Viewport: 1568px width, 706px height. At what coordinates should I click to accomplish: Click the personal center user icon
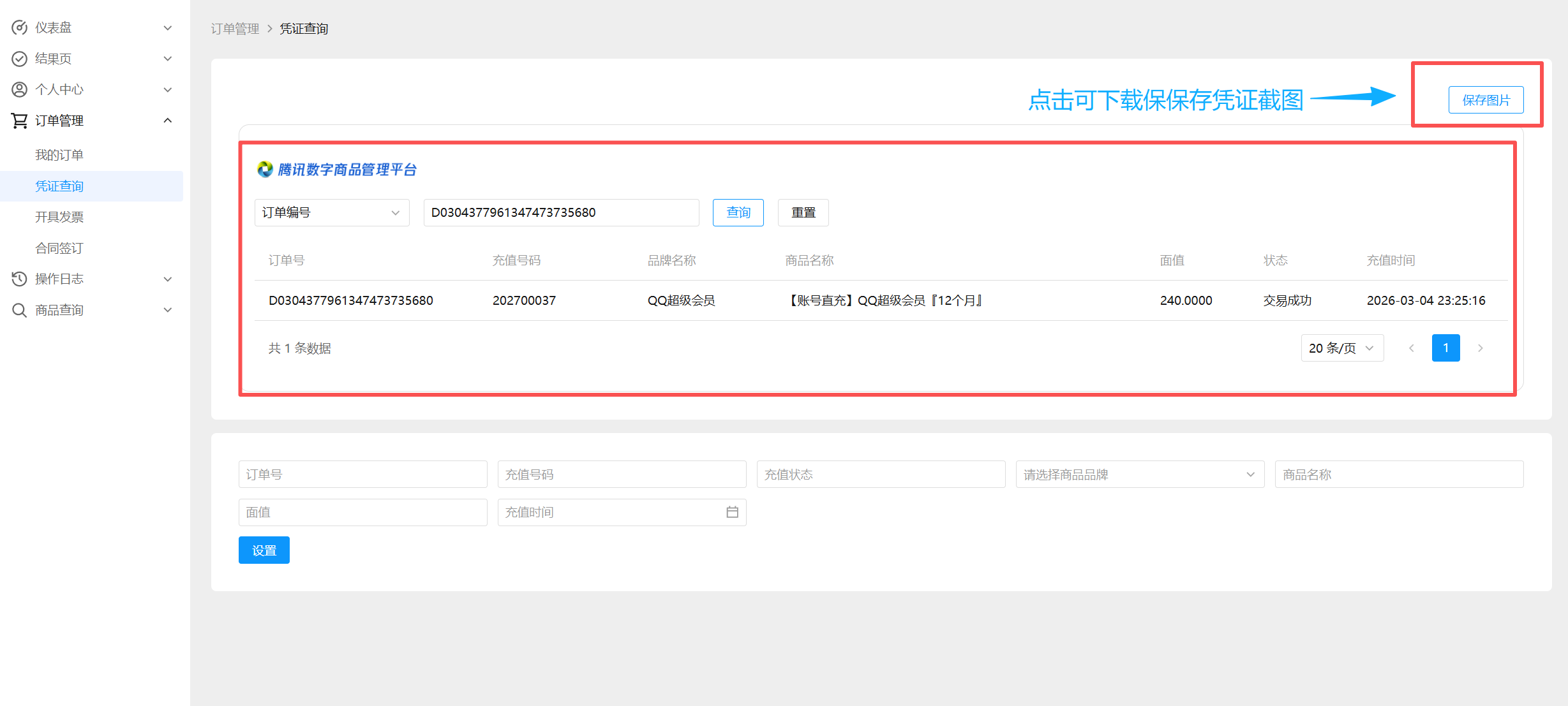tap(20, 89)
